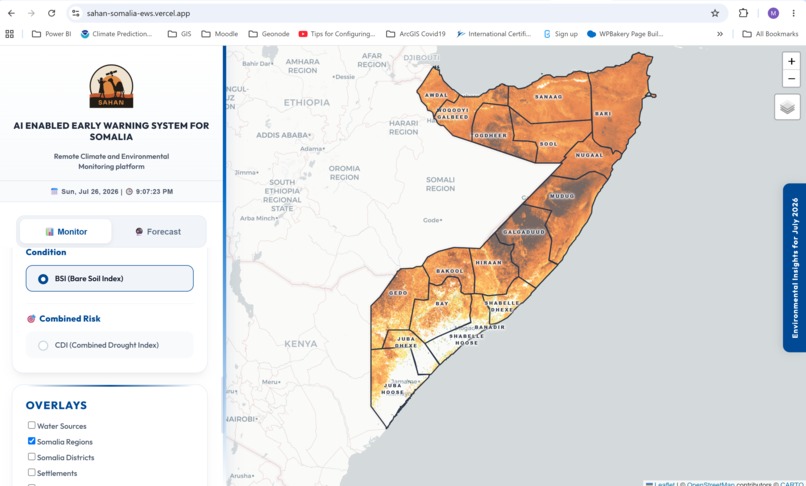
Task: Click the OVERLAYS heading
Action: pyautogui.click(x=56, y=405)
